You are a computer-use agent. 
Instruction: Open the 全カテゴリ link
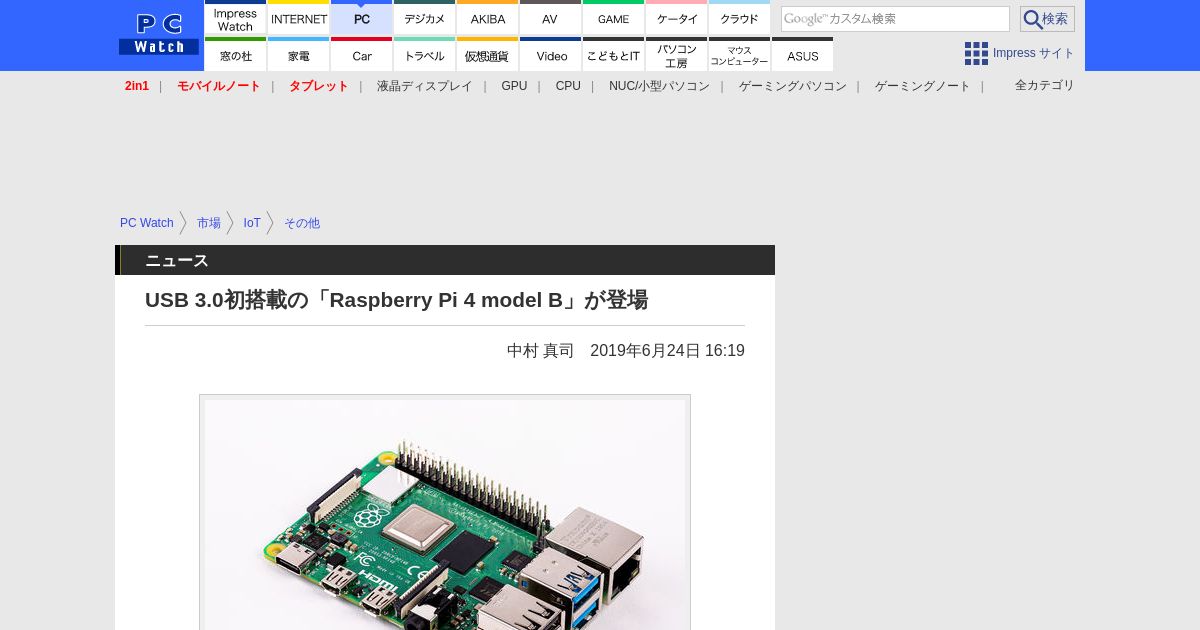click(1044, 85)
